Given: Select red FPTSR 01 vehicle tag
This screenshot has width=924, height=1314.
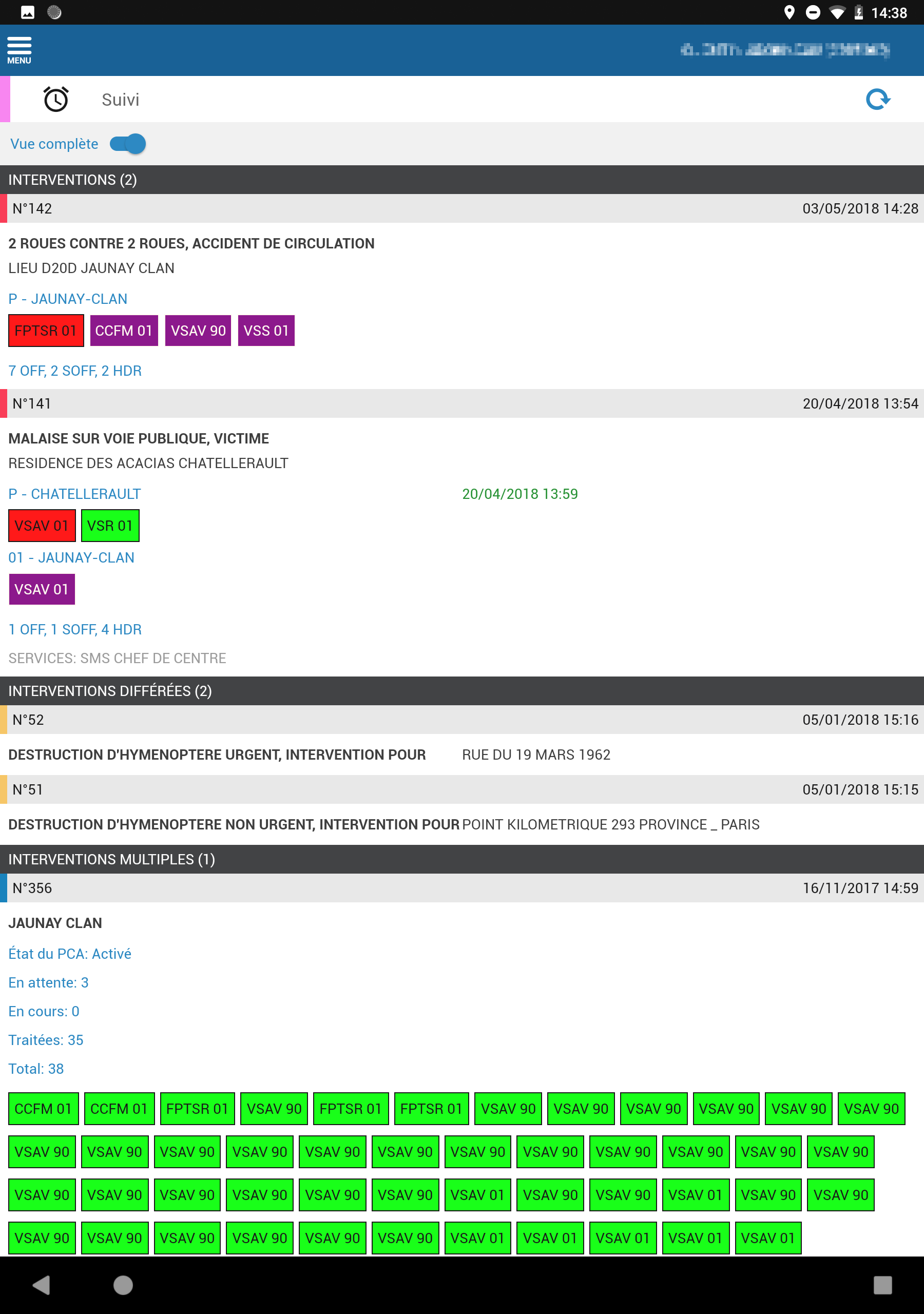Looking at the screenshot, I should pos(46,331).
